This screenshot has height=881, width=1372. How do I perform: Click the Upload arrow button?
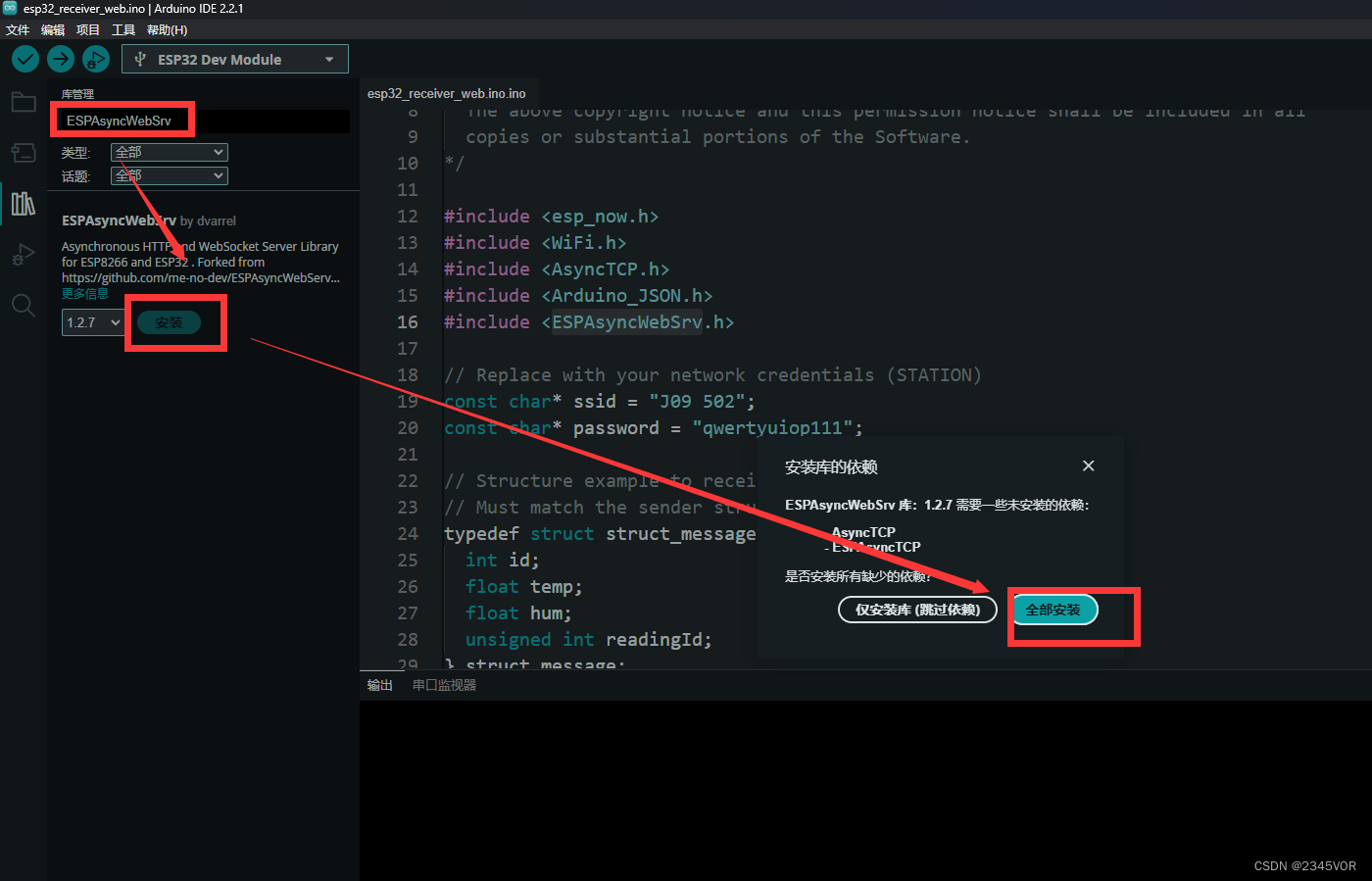[x=61, y=59]
